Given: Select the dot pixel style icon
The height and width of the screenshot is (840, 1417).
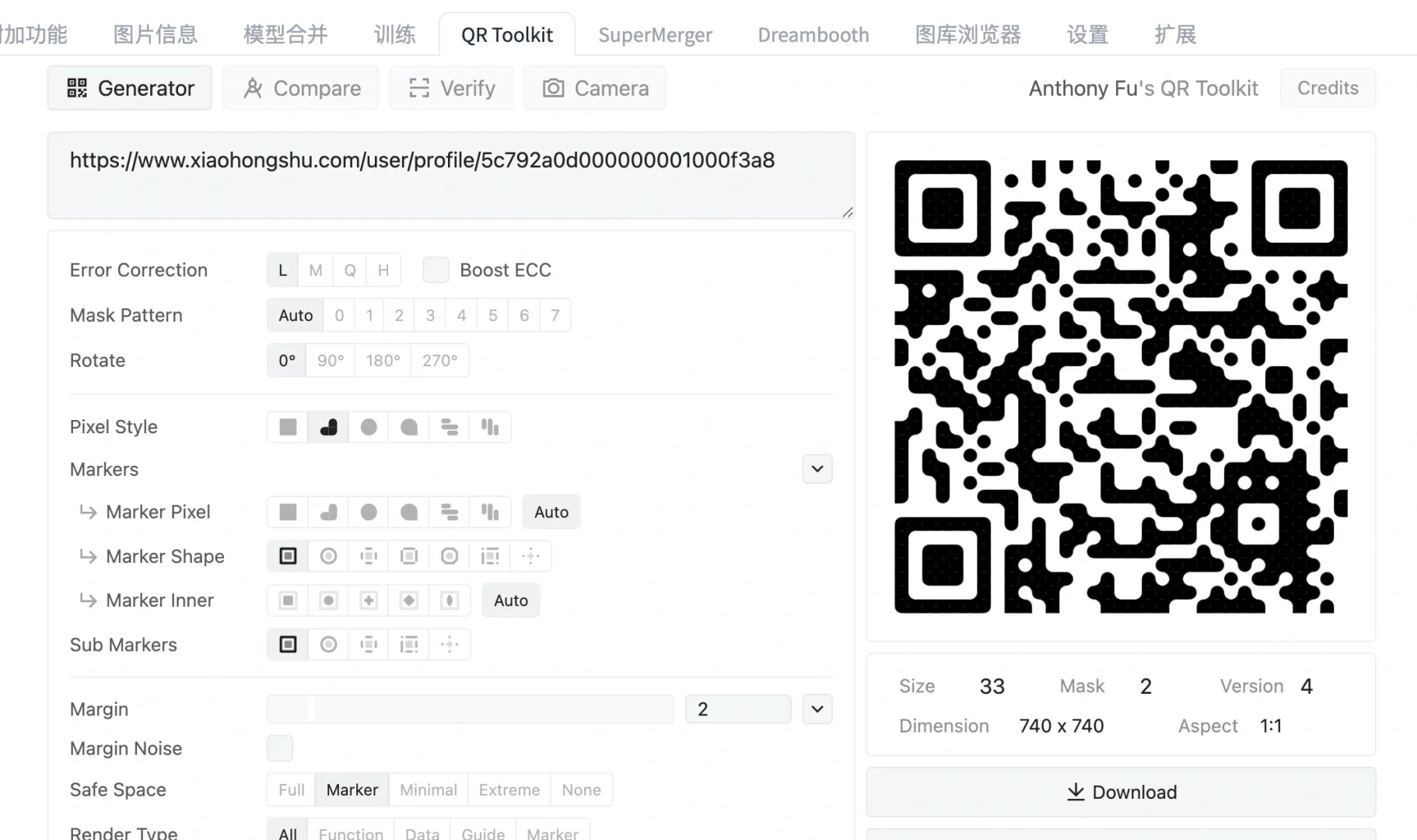Looking at the screenshot, I should click(x=368, y=427).
